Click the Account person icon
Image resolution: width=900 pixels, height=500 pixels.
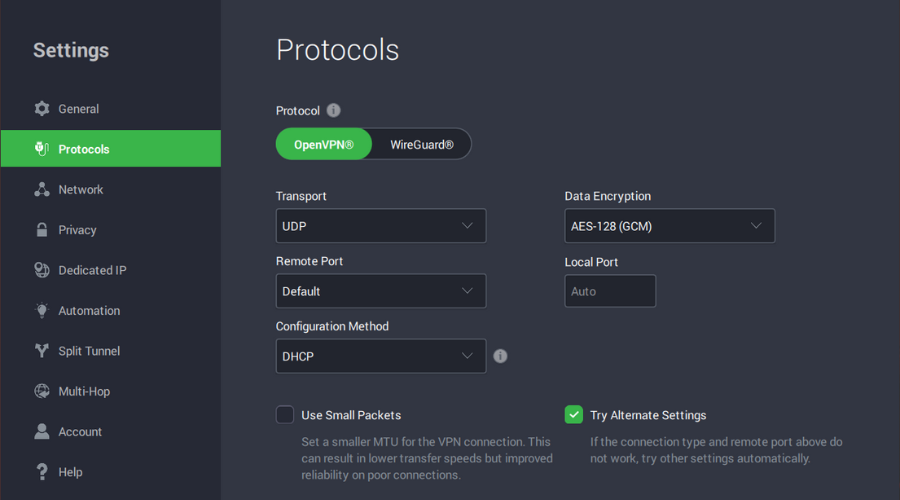(x=42, y=432)
